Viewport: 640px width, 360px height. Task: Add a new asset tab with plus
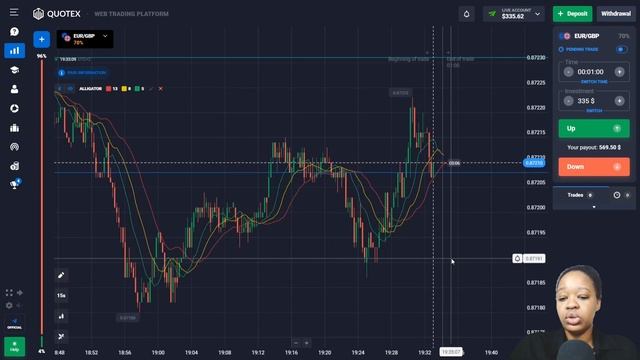click(42, 40)
